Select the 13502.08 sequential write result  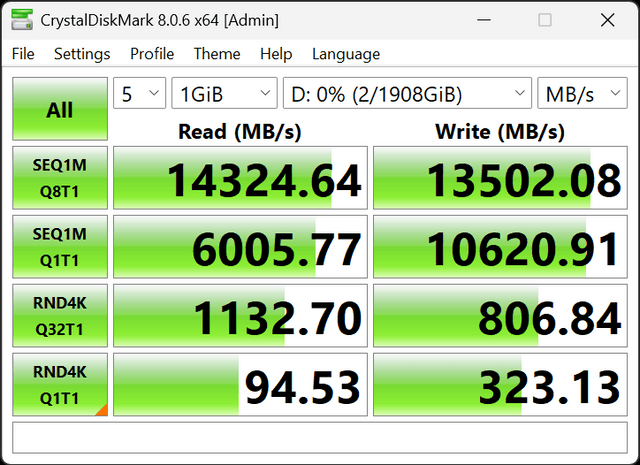click(500, 178)
